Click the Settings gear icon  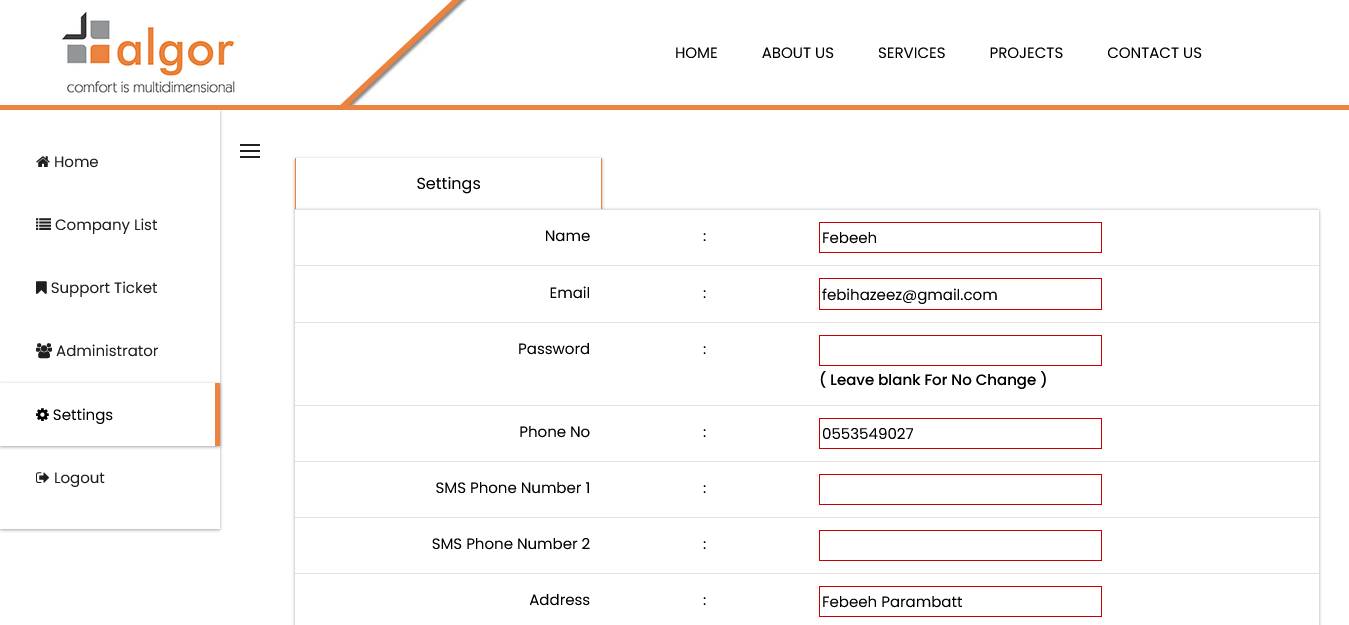pyautogui.click(x=42, y=415)
